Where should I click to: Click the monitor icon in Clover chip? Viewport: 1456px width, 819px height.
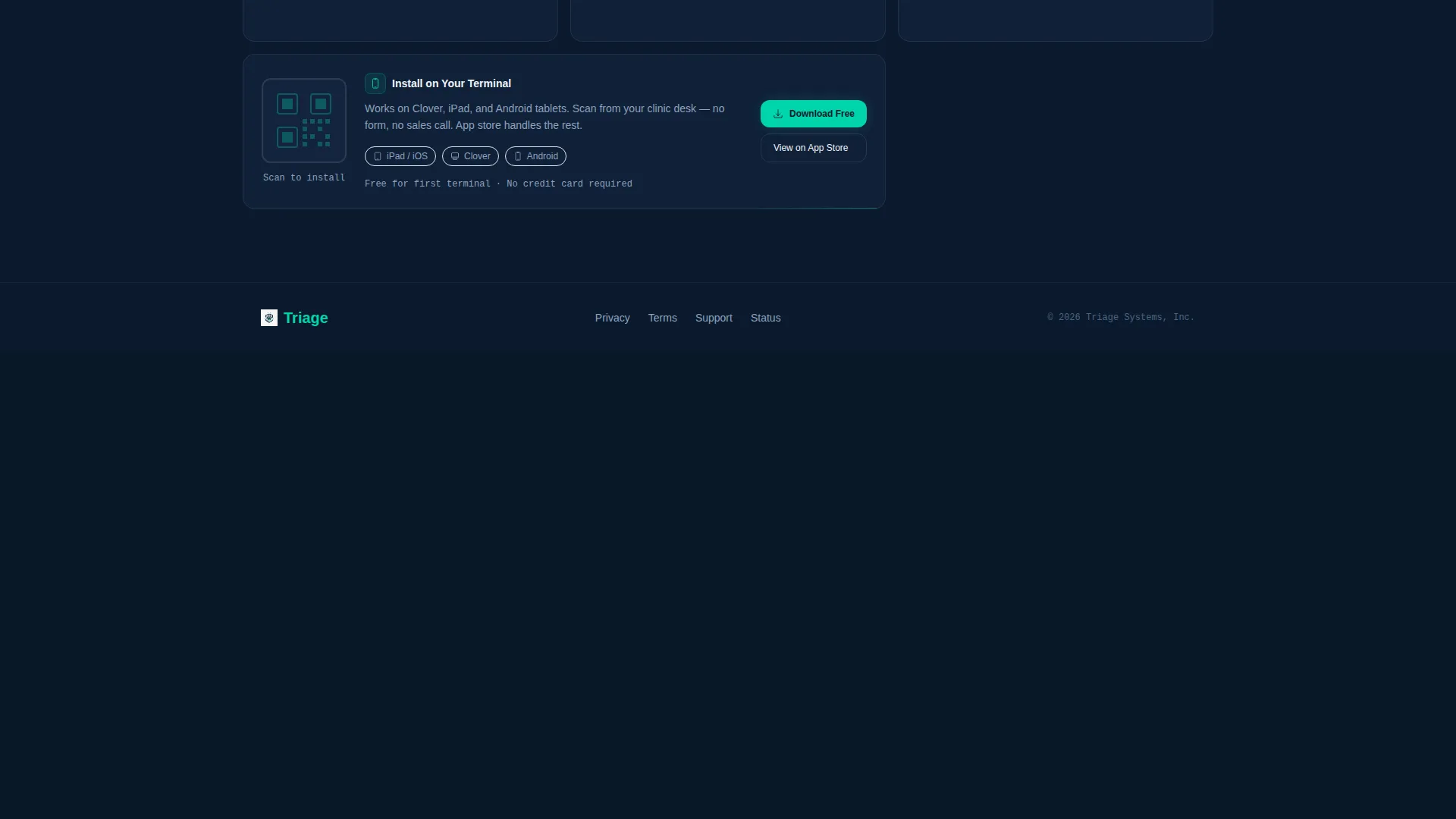tap(455, 156)
